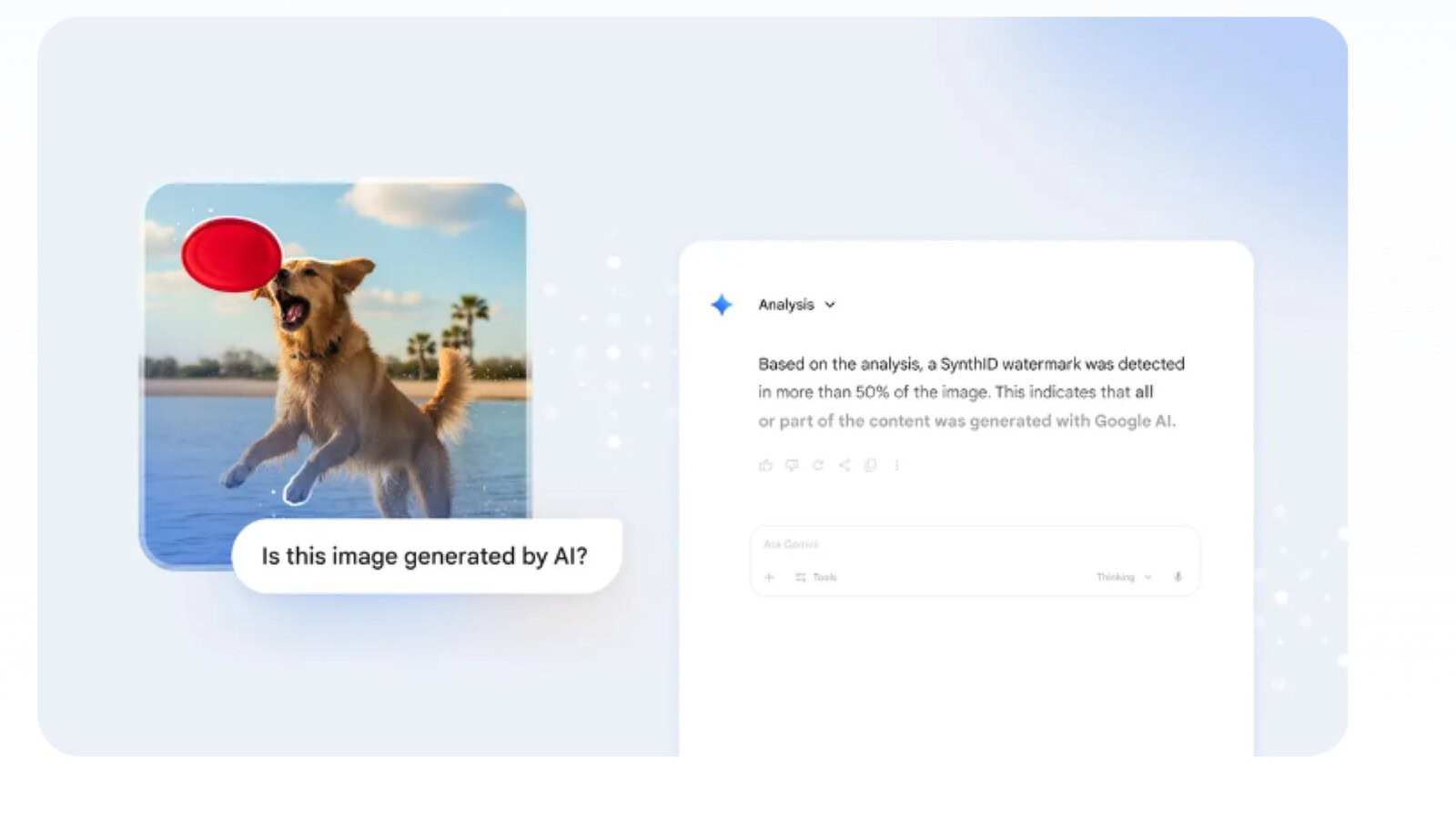Open the Tools button

click(815, 577)
